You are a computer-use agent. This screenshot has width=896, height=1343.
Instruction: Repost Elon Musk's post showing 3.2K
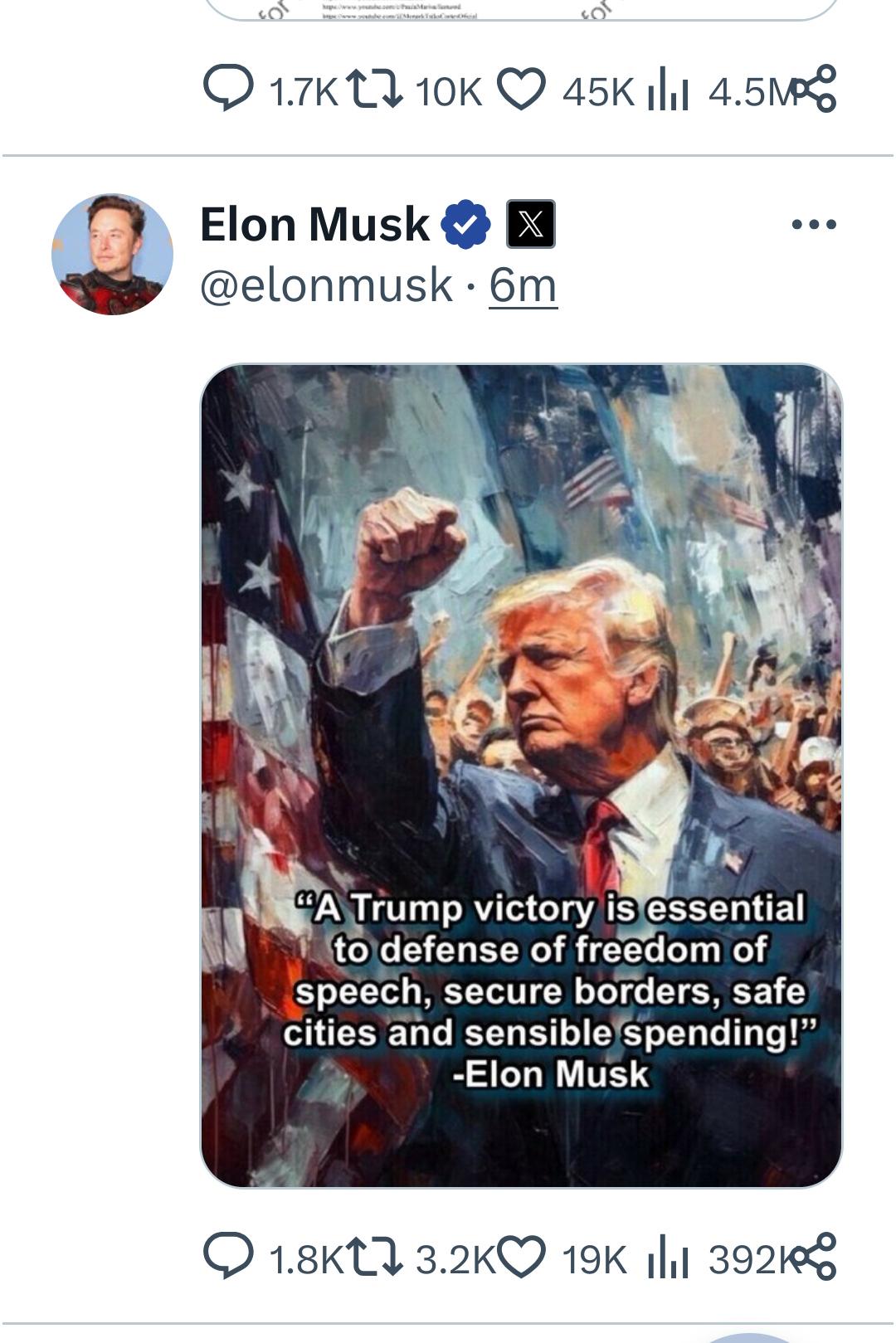click(375, 1257)
